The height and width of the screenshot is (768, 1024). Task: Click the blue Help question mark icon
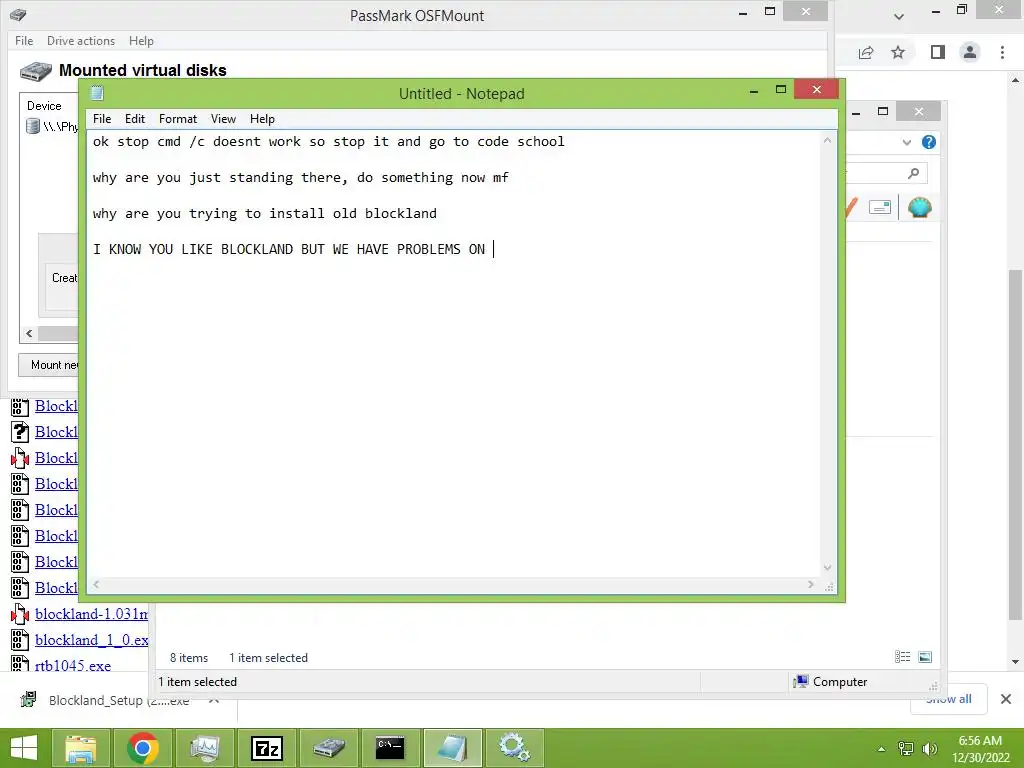click(x=929, y=142)
